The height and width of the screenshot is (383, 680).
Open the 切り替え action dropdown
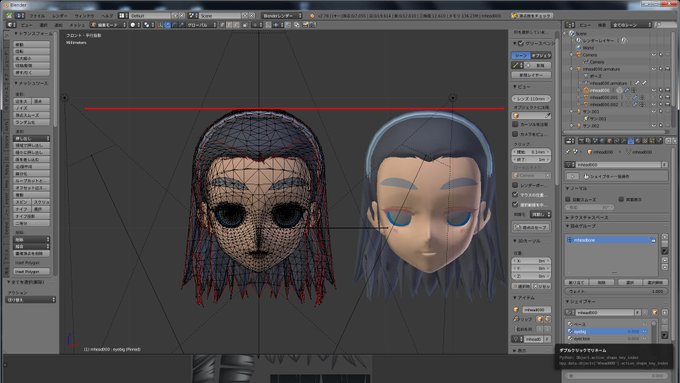tap(31, 300)
